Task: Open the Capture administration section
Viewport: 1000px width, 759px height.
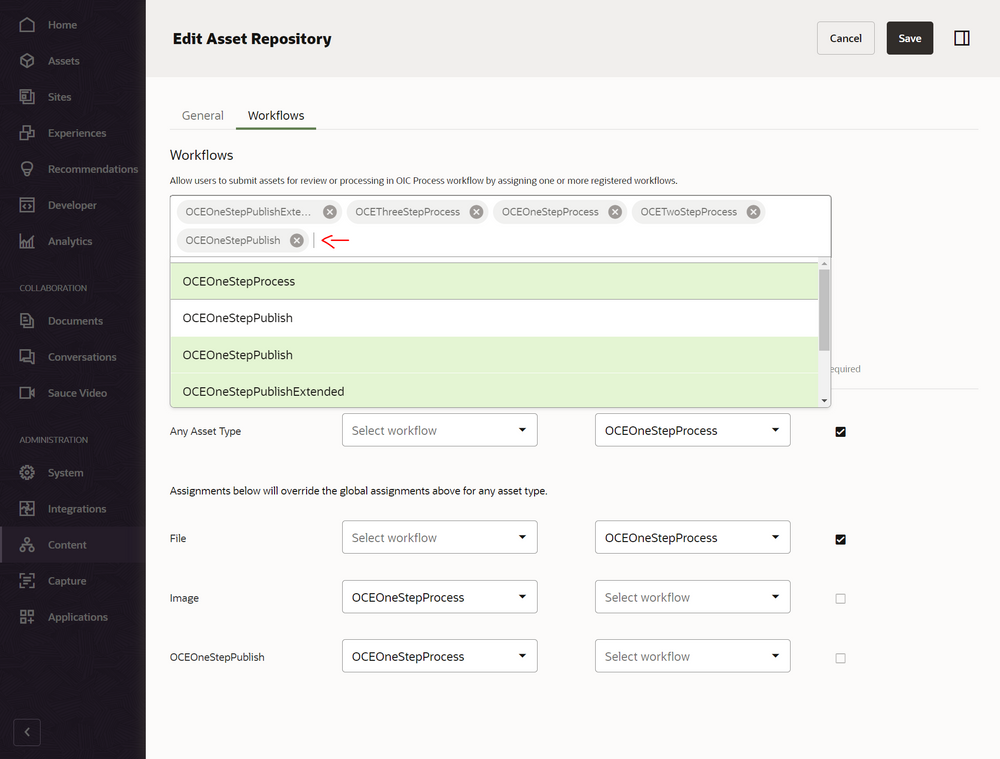Action: 27,580
